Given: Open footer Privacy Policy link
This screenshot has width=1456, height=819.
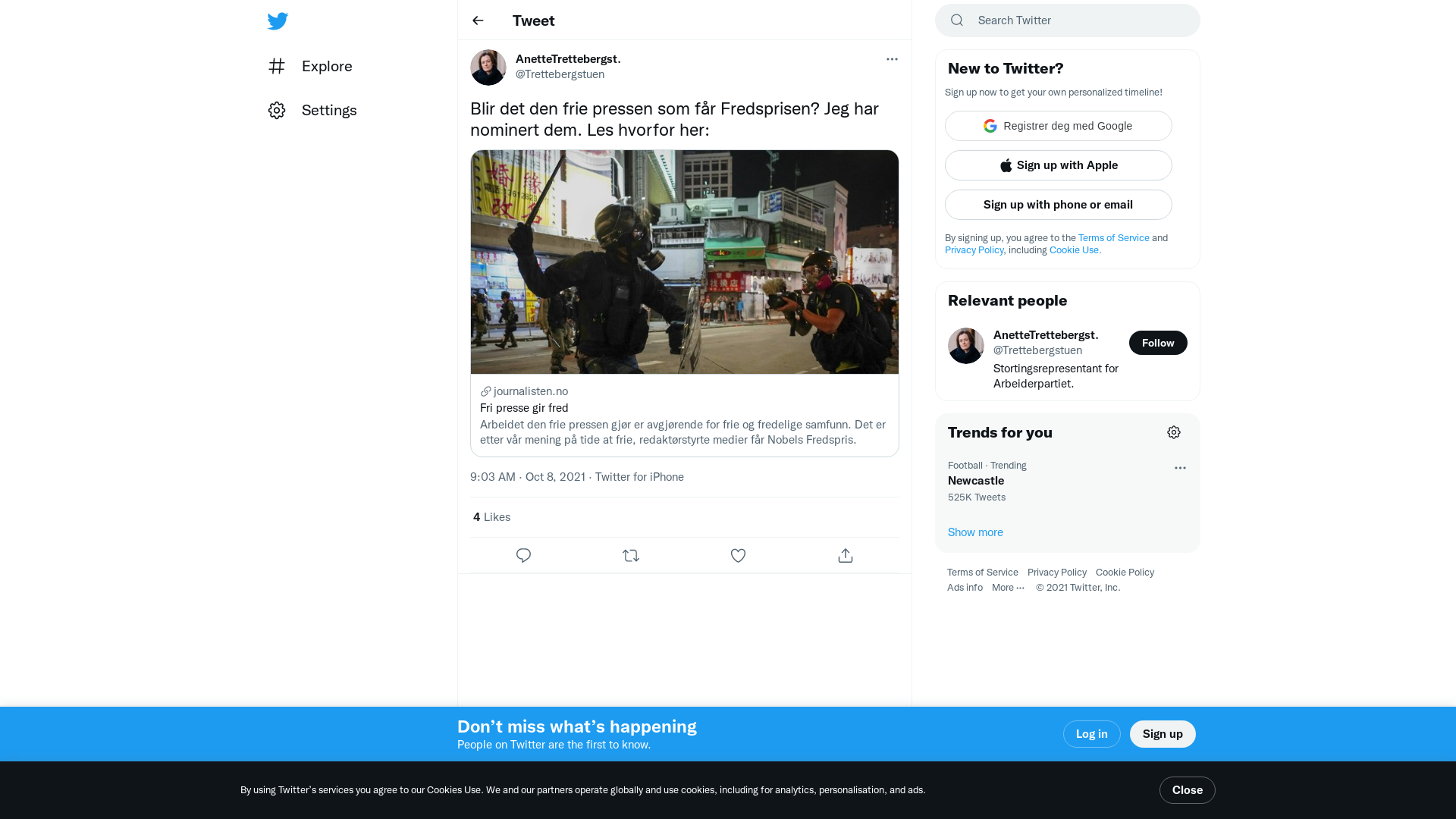Looking at the screenshot, I should tap(1056, 572).
